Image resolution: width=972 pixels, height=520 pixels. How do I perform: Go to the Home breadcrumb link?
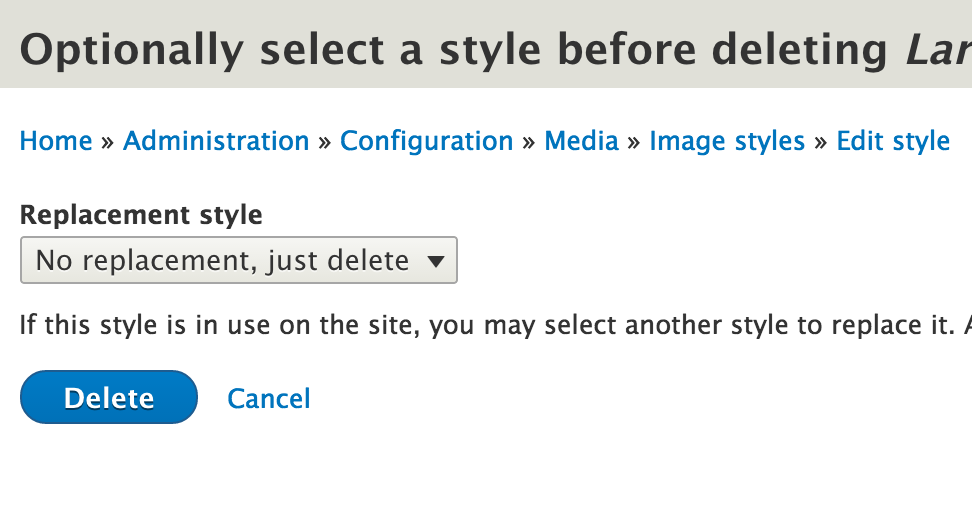(56, 141)
